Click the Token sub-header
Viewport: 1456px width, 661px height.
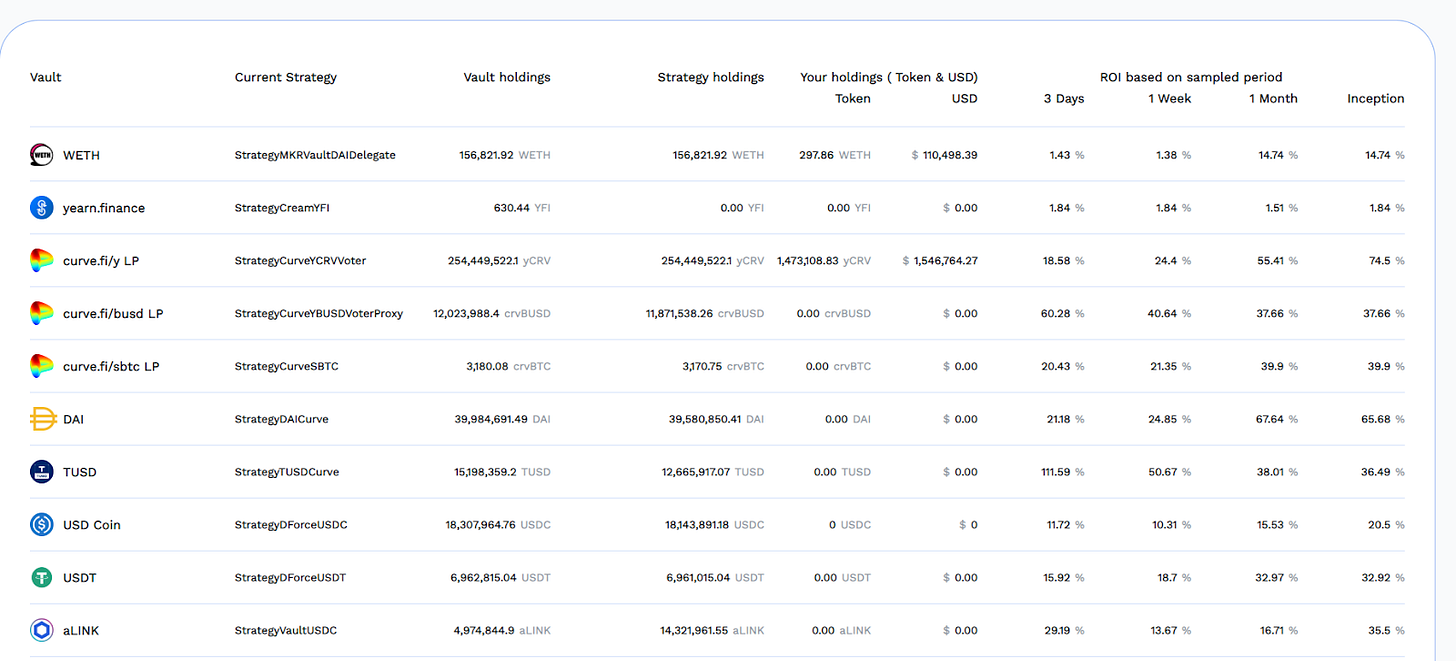(x=853, y=98)
